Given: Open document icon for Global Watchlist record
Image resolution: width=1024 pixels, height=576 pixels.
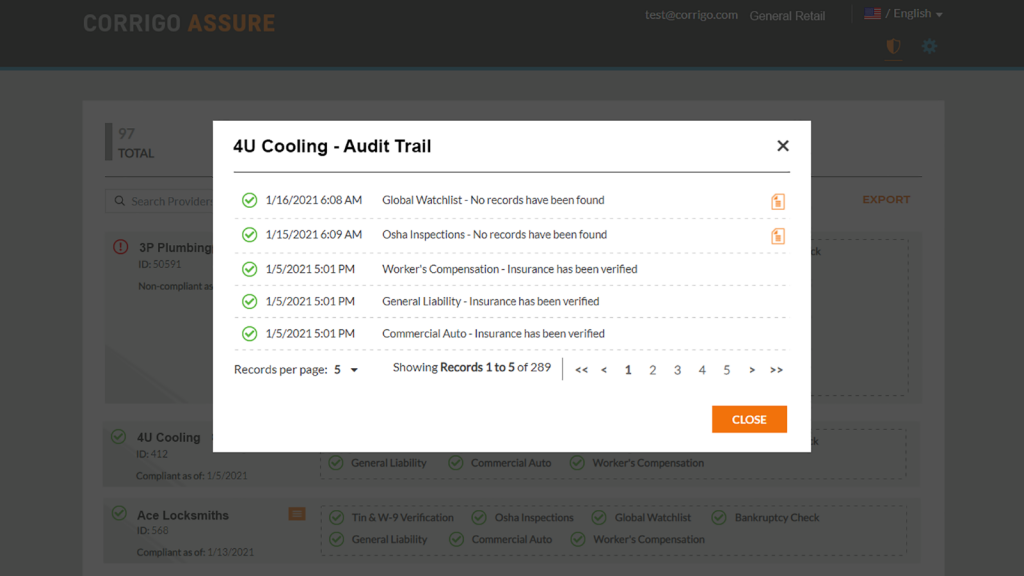Looking at the screenshot, I should click(778, 201).
